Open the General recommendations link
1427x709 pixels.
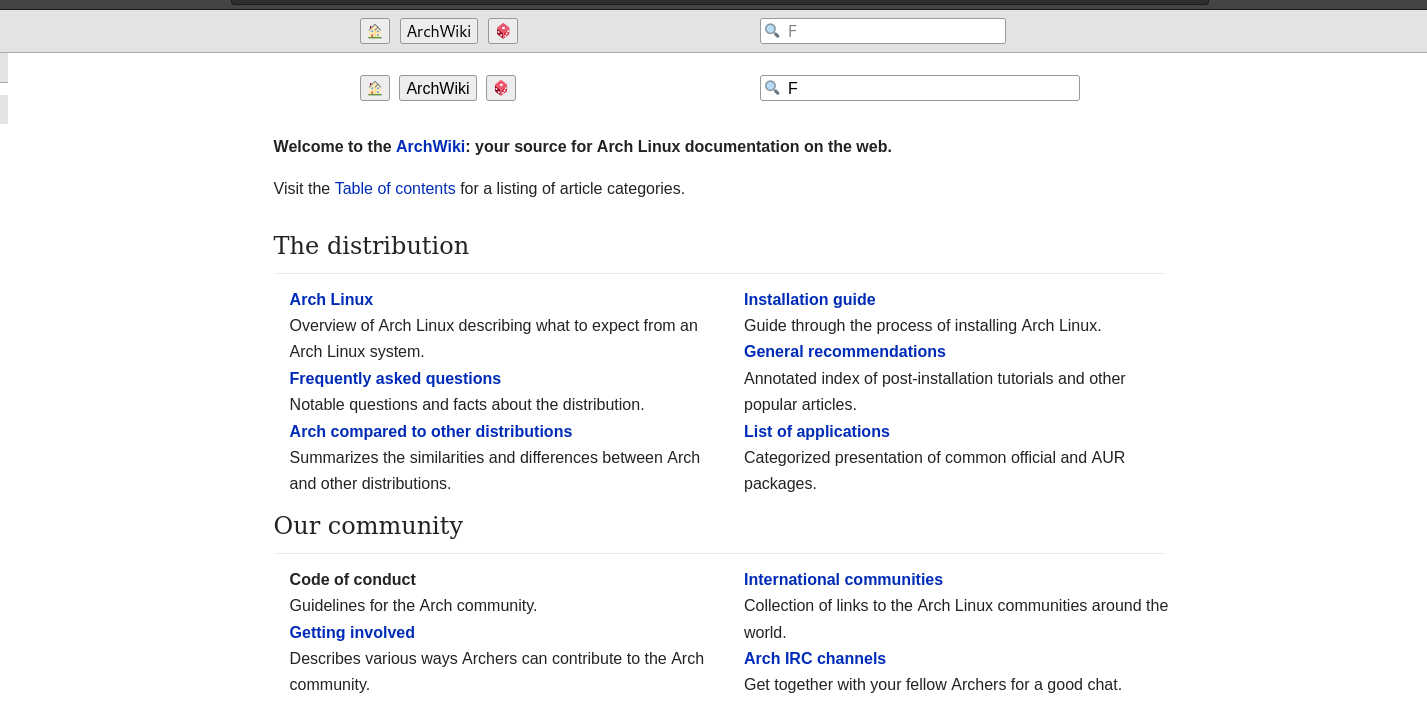pyautogui.click(x=845, y=351)
